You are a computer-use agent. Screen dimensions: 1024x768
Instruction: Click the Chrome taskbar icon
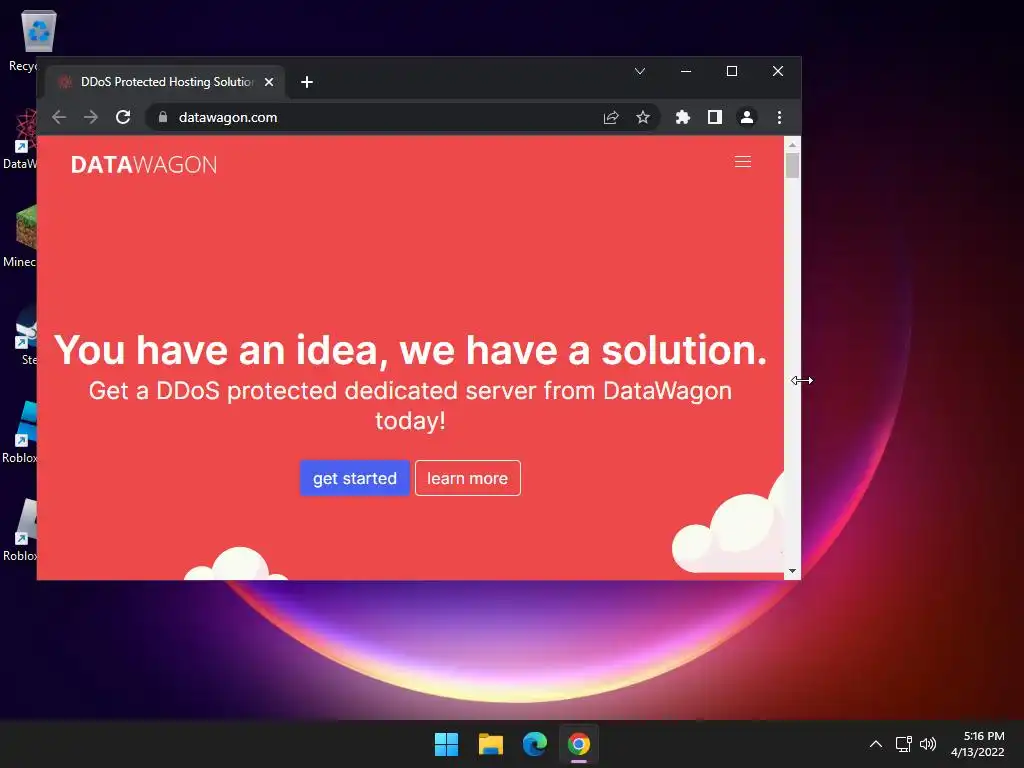(x=579, y=744)
